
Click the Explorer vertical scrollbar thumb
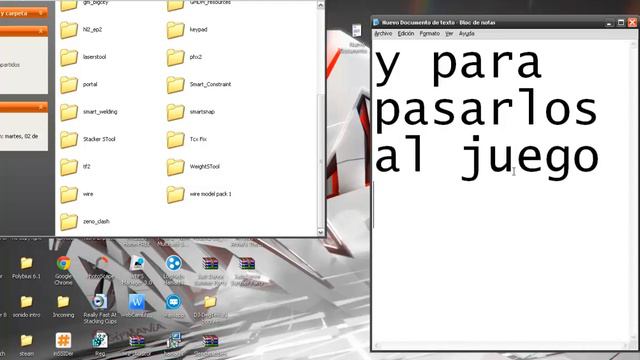[320, 161]
